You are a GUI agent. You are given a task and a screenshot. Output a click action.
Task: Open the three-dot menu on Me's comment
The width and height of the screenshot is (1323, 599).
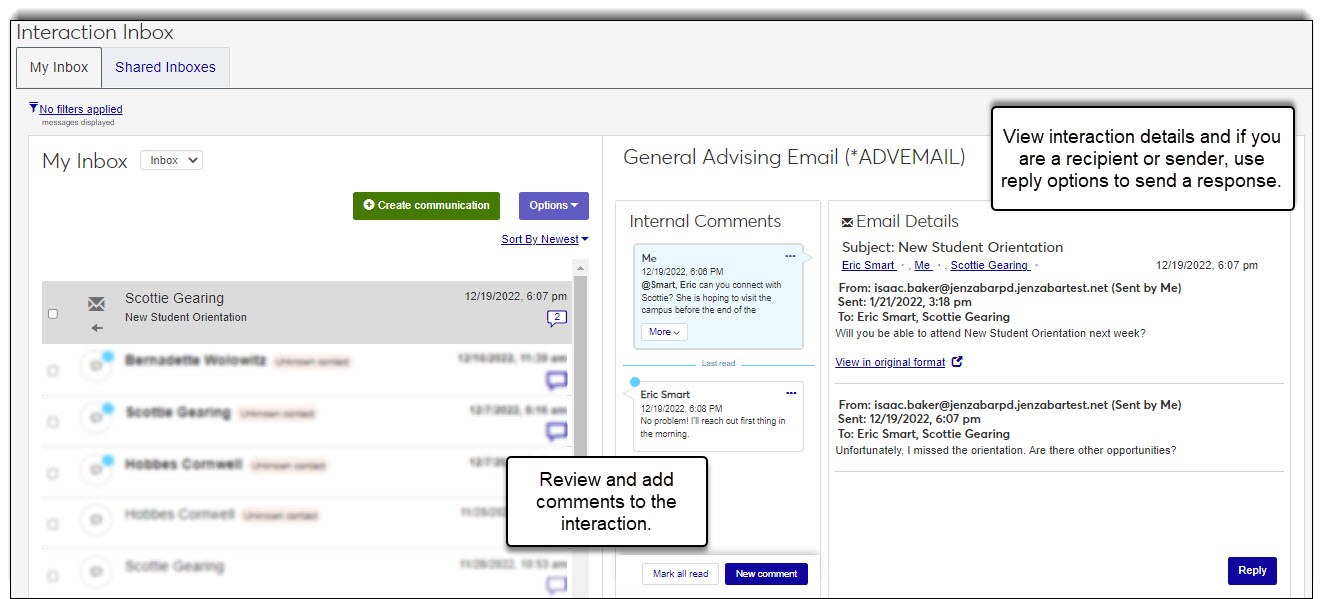pos(790,256)
